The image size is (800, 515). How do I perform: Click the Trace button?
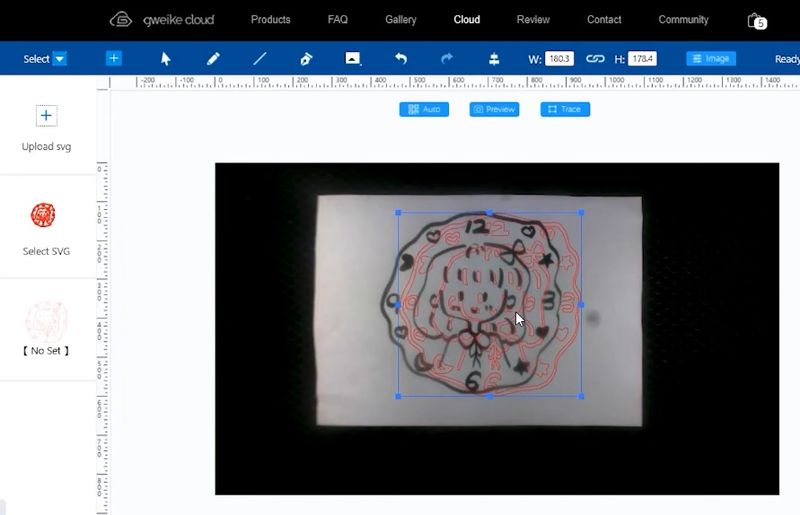point(565,109)
